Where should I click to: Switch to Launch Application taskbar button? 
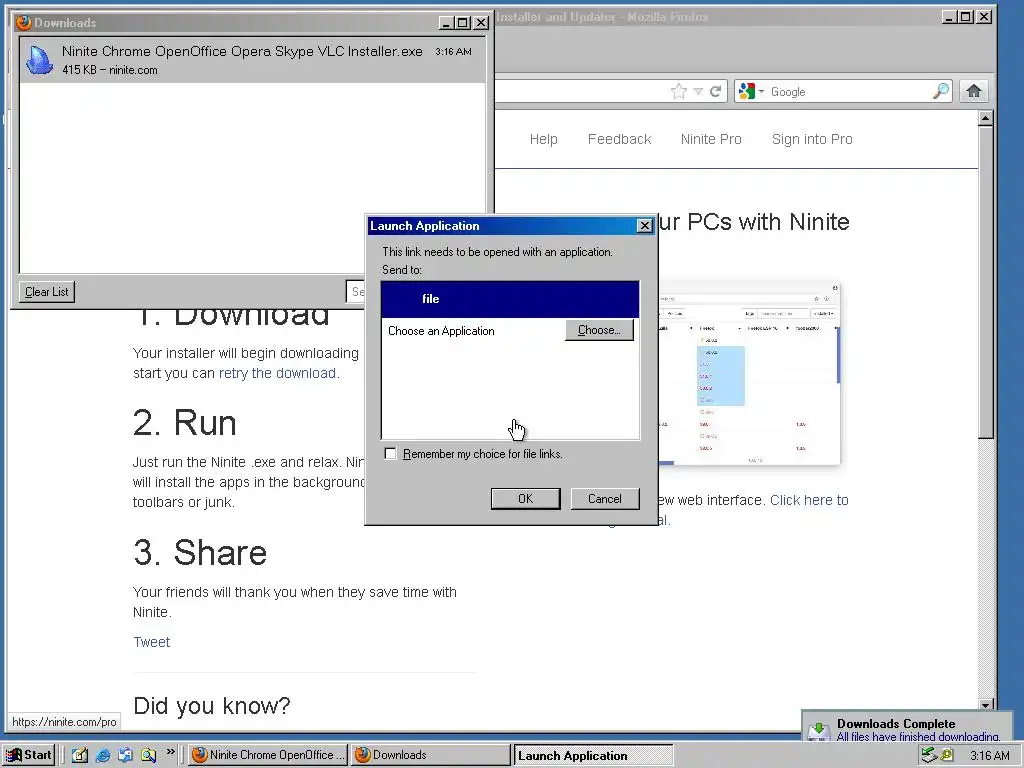click(x=593, y=755)
